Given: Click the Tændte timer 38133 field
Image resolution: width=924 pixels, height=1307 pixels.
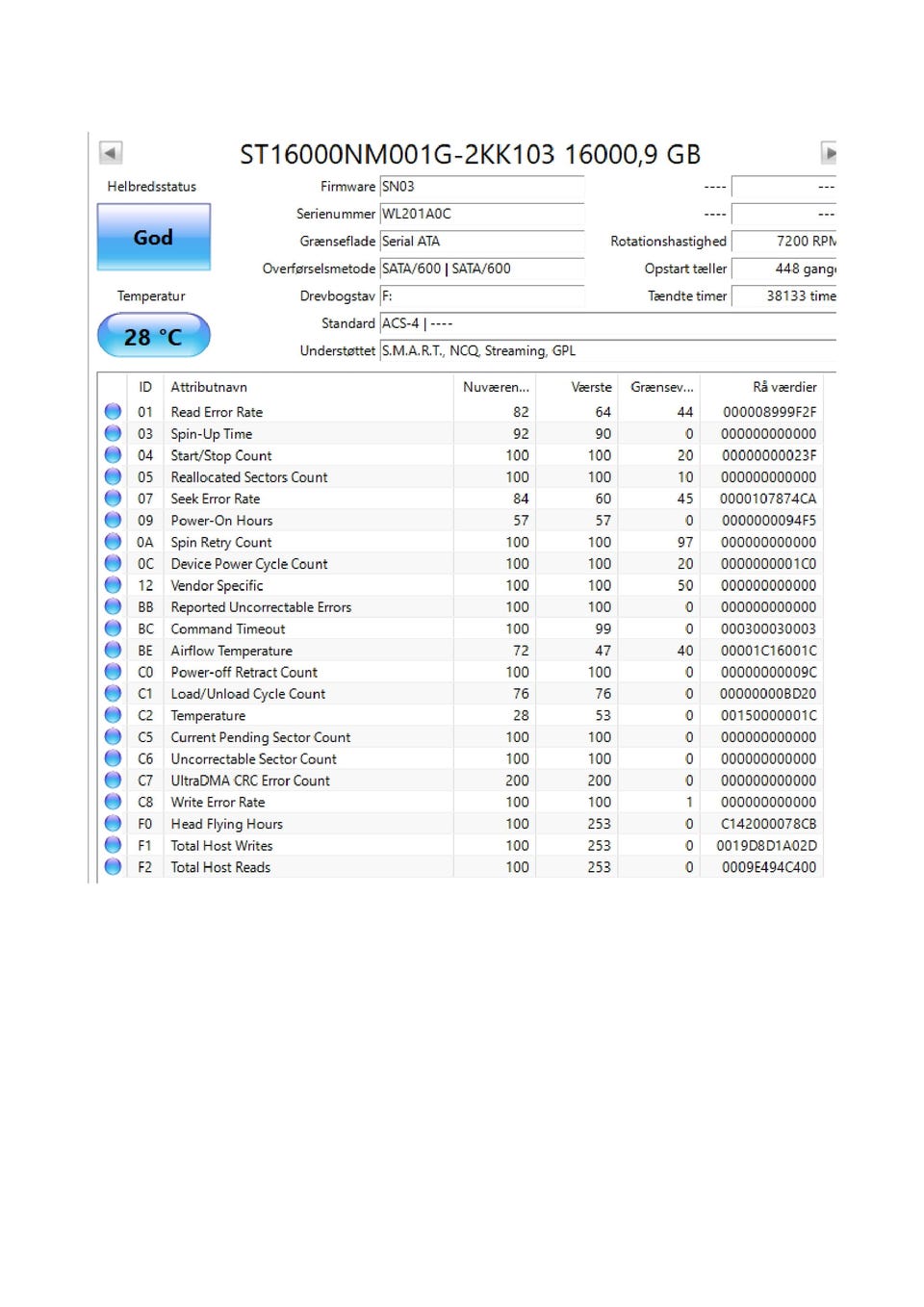Looking at the screenshot, I should [x=784, y=296].
